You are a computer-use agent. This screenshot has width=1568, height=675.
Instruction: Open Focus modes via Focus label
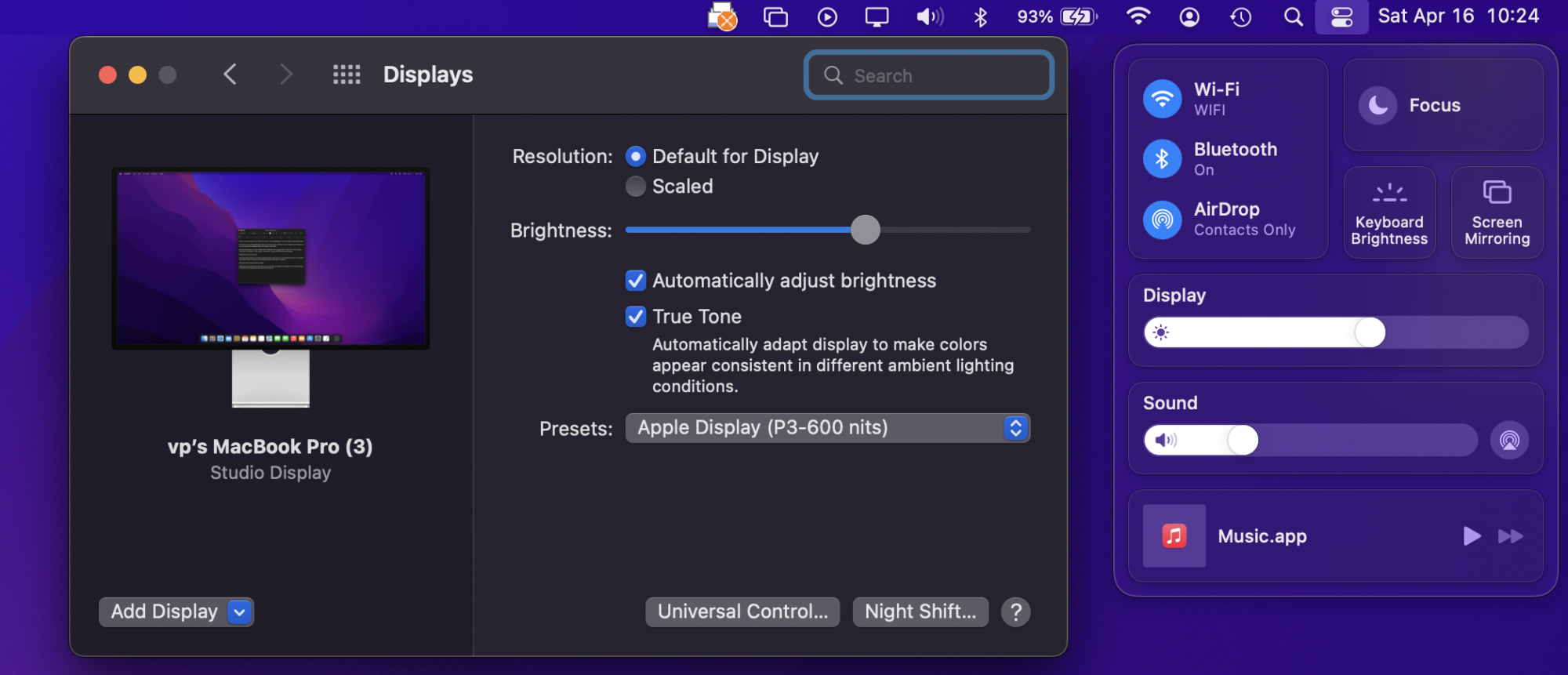[1435, 105]
